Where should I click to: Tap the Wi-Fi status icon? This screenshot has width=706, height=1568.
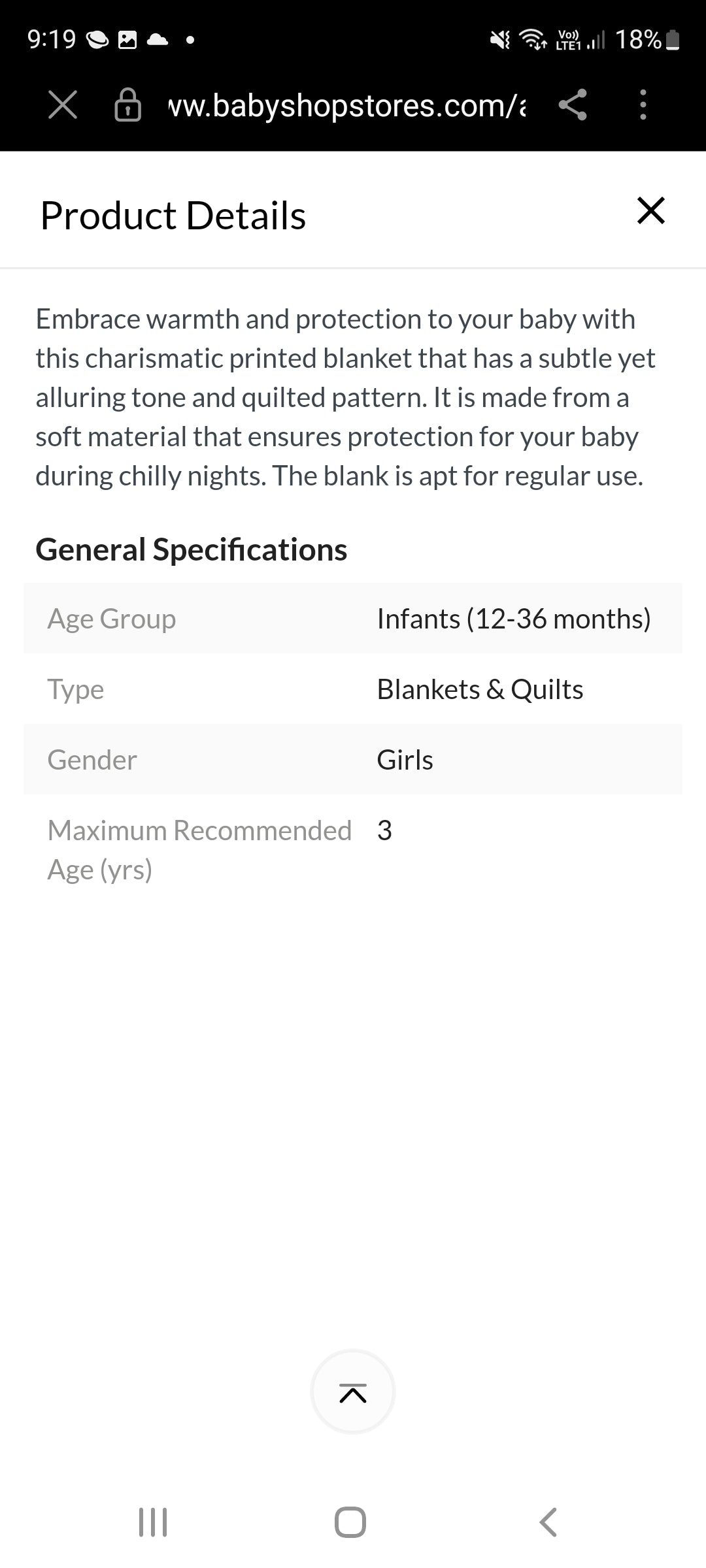click(x=533, y=40)
